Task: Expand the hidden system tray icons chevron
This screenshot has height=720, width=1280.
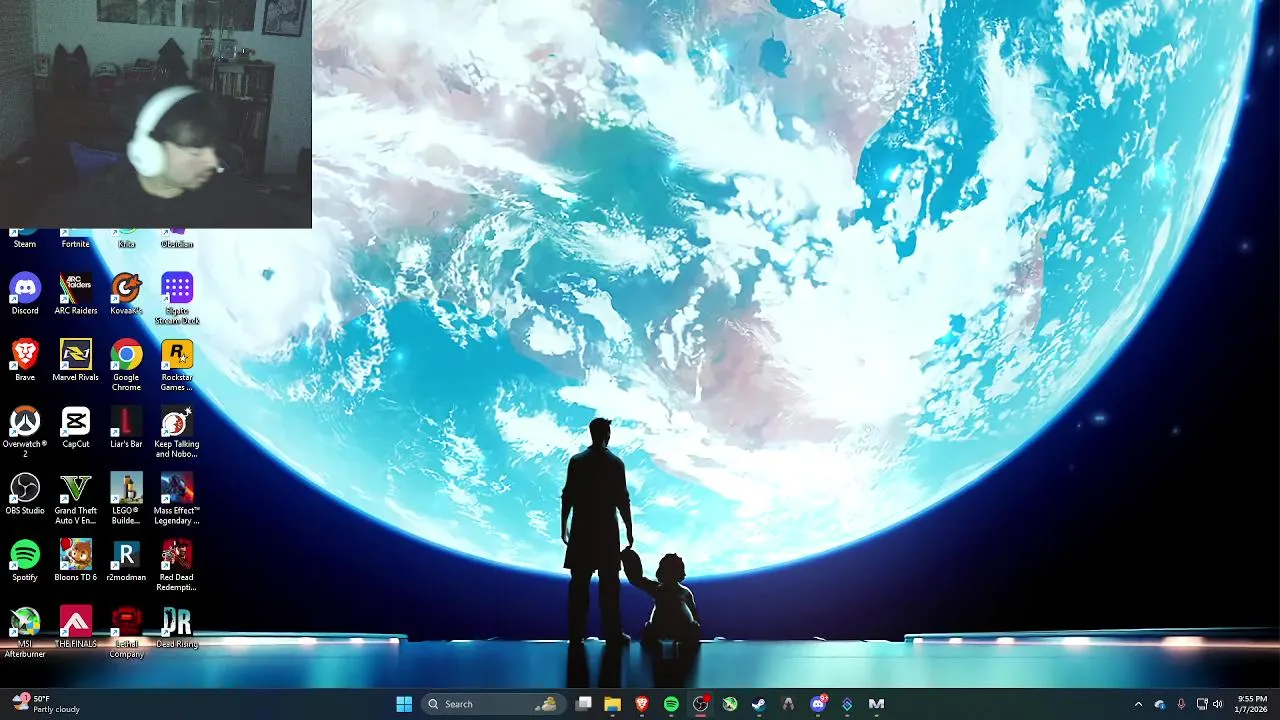Action: click(1138, 704)
